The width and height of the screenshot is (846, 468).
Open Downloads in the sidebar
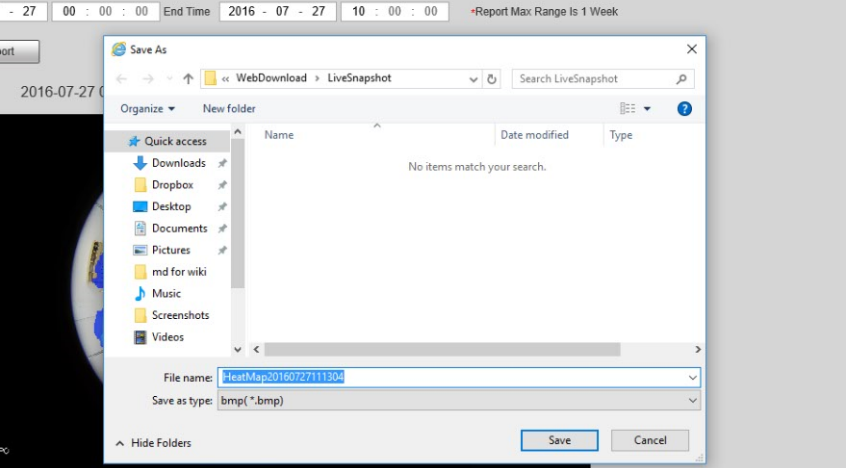point(179,163)
